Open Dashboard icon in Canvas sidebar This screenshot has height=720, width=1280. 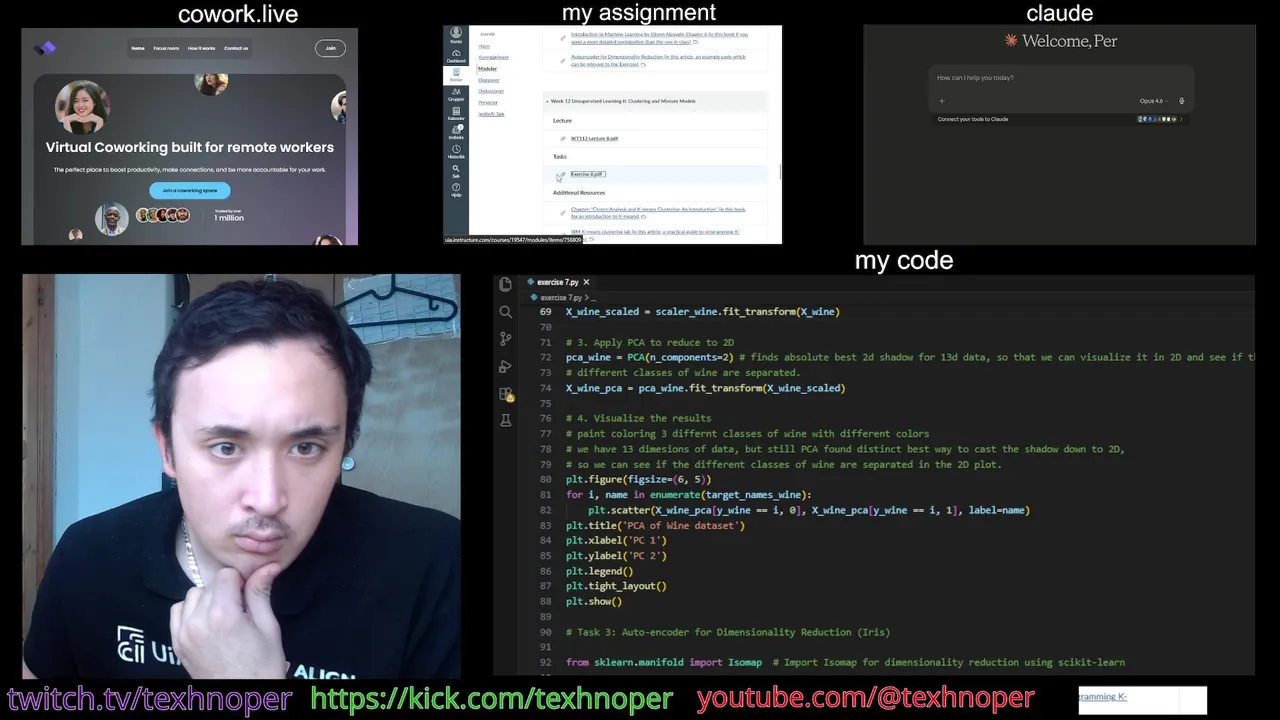pyautogui.click(x=456, y=56)
